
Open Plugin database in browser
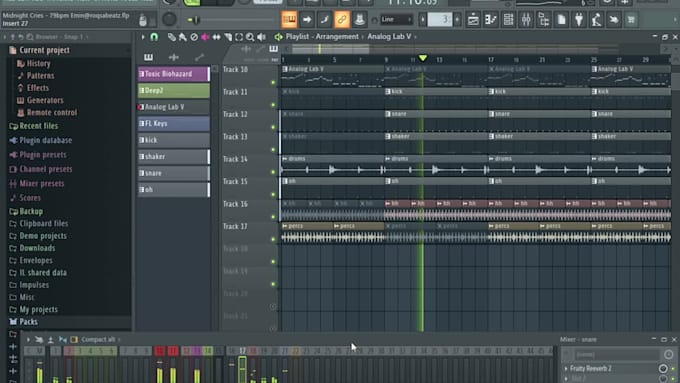click(46, 141)
